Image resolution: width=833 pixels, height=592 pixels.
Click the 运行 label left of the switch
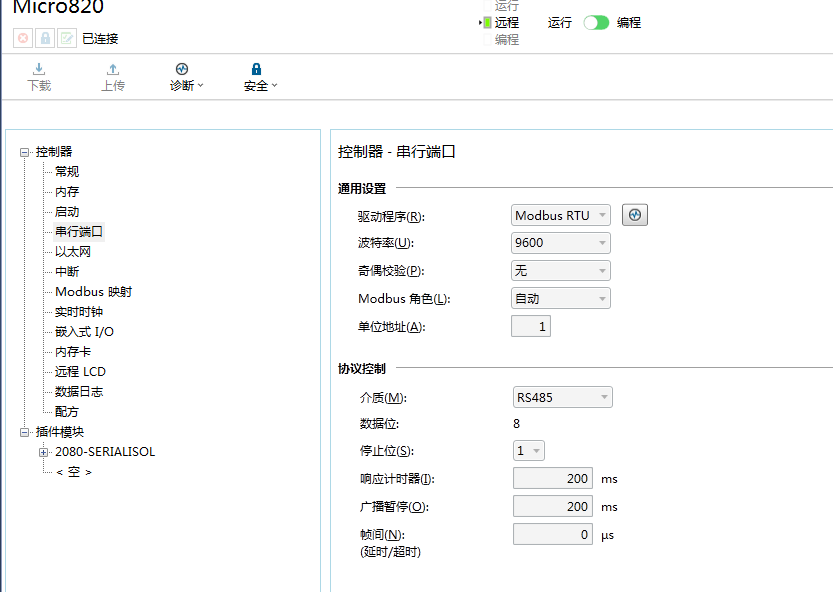coord(560,23)
